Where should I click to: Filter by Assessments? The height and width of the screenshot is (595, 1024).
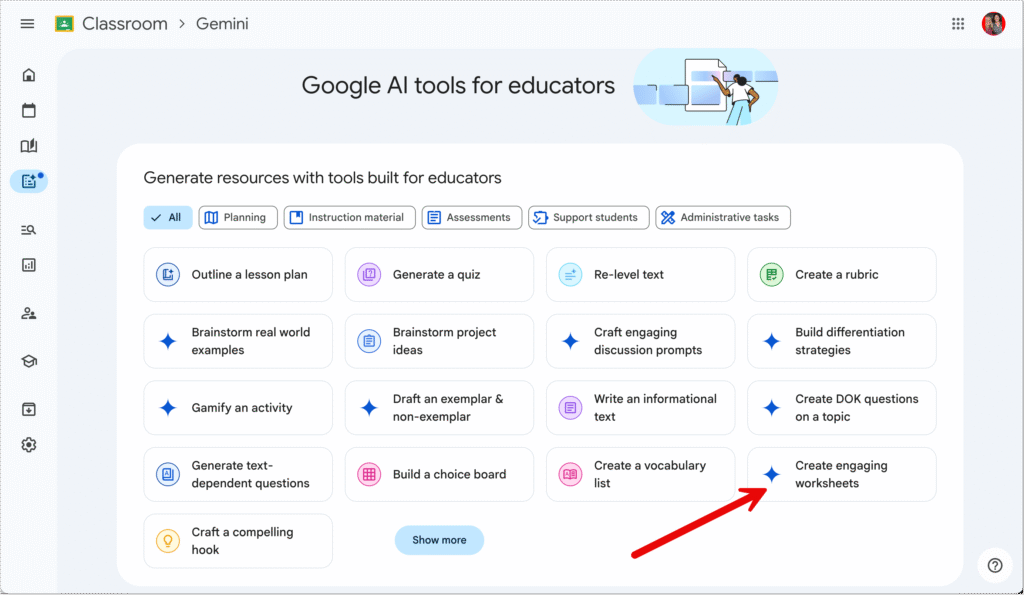tap(472, 217)
